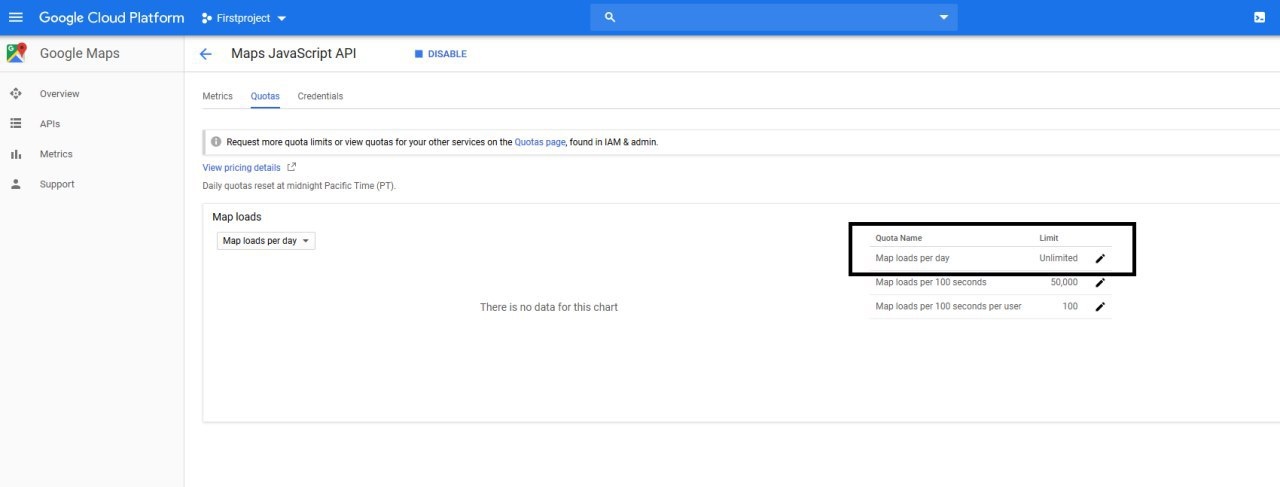Screen dimensions: 1280x487
Task: Click the Google Maps sidebar heading text
Action: click(x=79, y=53)
